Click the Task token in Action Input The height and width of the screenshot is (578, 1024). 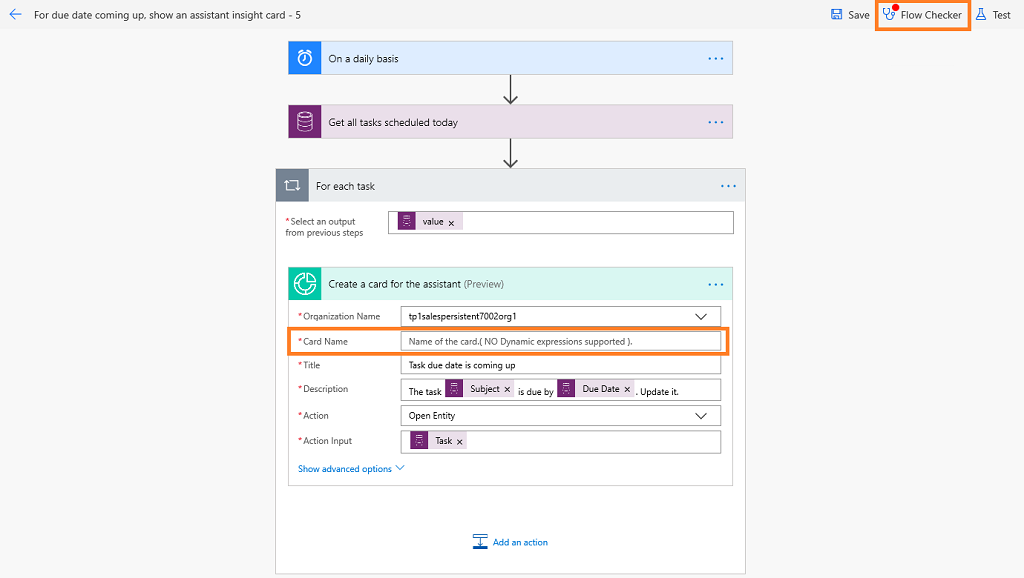pyautogui.click(x=438, y=441)
